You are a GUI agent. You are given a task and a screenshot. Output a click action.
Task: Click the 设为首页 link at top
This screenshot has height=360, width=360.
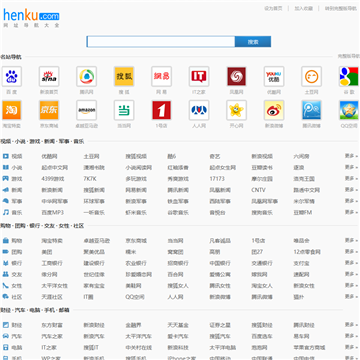point(273,9)
